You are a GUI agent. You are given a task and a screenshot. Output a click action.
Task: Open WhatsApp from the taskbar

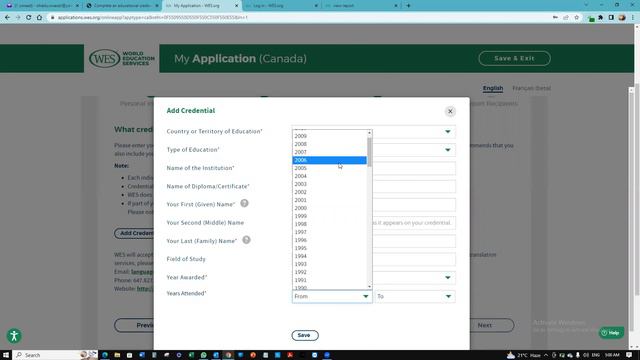point(204,355)
